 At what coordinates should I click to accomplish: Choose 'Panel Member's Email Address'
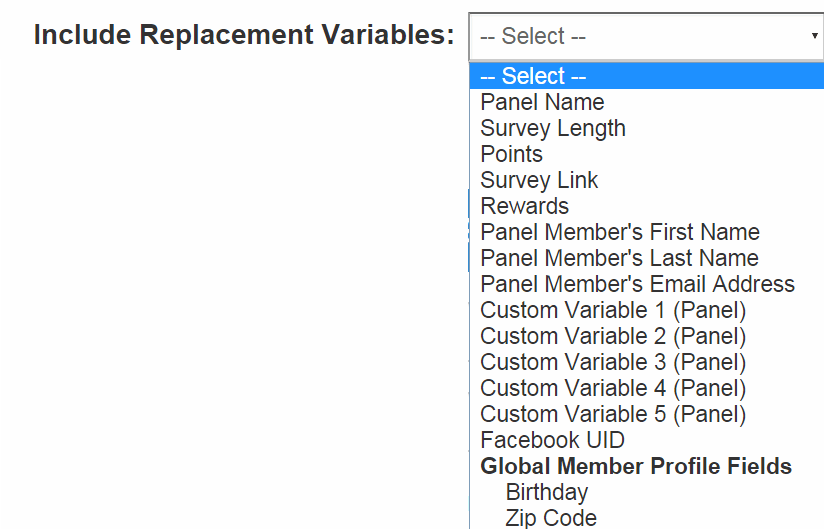[x=637, y=284]
